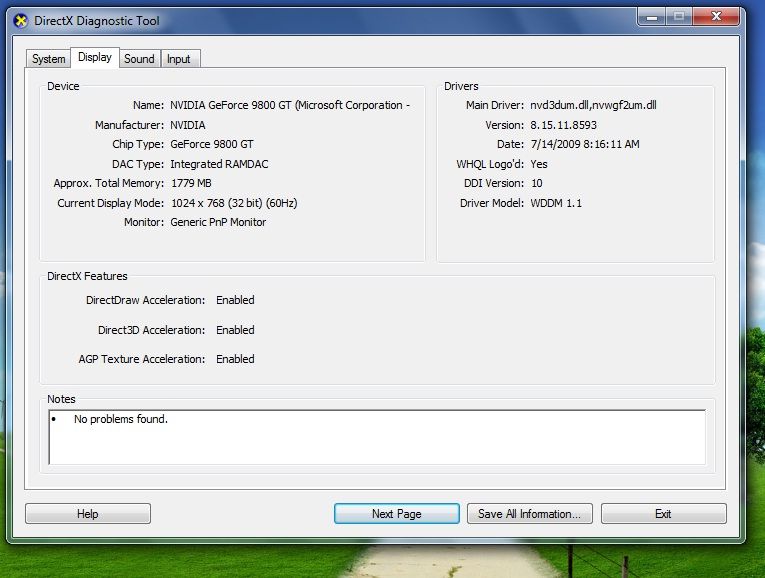Click the Manufacturer value NVIDIA
Screen dimensions: 765x578
tap(188, 125)
